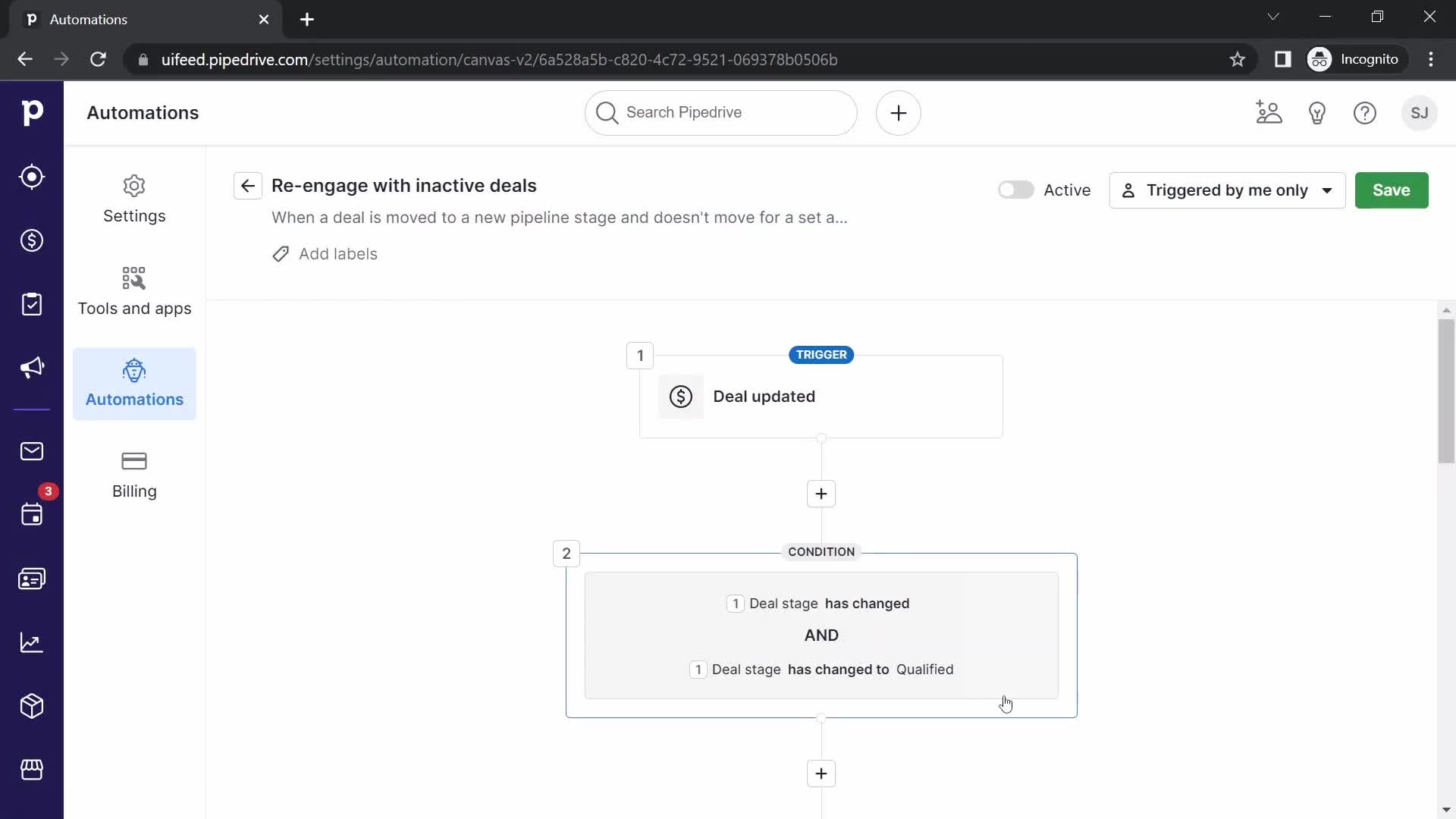This screenshot has width=1456, height=819.
Task: Click the plus tab to open new tab
Action: click(x=307, y=20)
